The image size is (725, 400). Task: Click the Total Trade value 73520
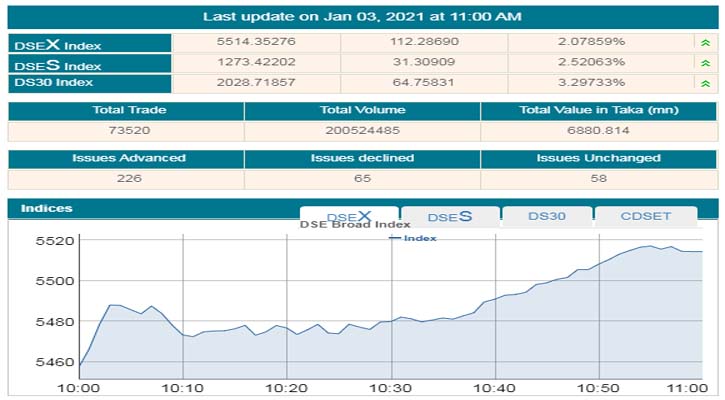click(x=126, y=131)
